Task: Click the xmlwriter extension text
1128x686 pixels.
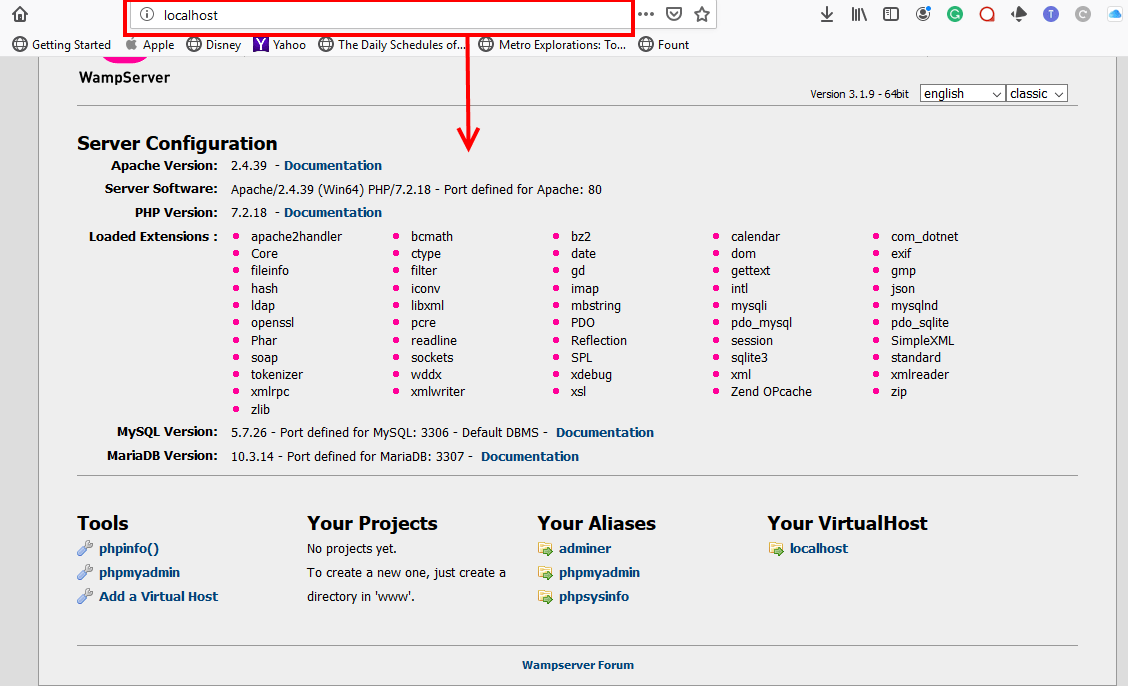Action: [437, 392]
